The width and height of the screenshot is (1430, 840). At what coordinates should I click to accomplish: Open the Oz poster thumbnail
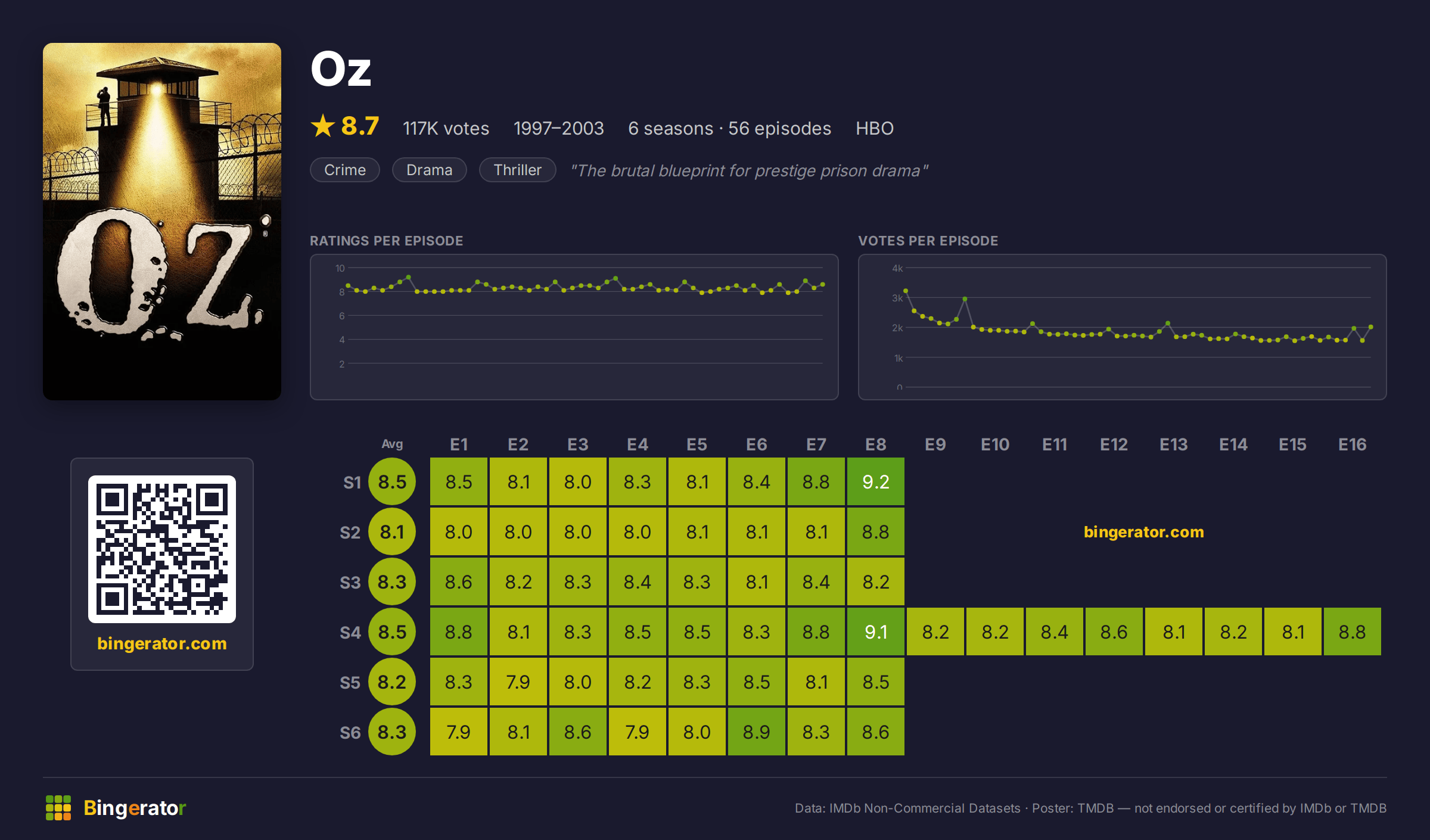[162, 221]
